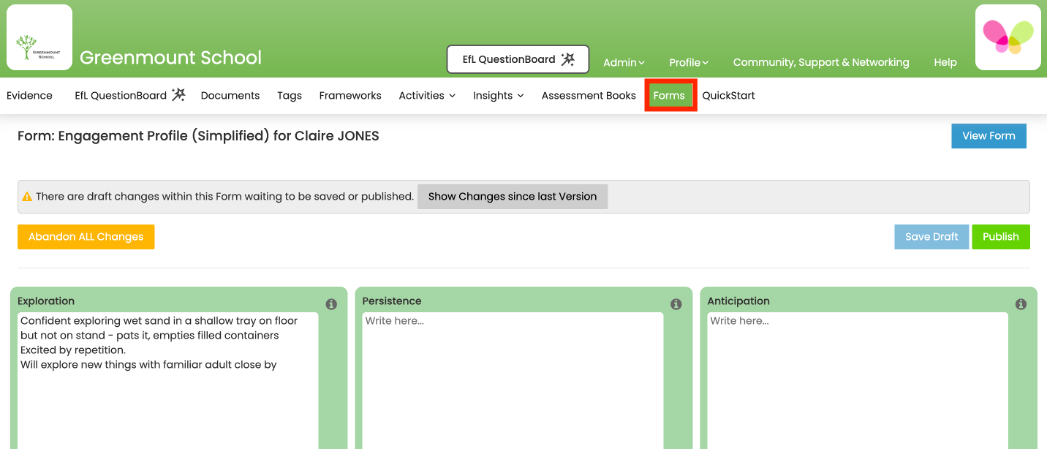Click the form title for Claire JONES
Viewport: 1048px width, 450px height.
(198, 136)
